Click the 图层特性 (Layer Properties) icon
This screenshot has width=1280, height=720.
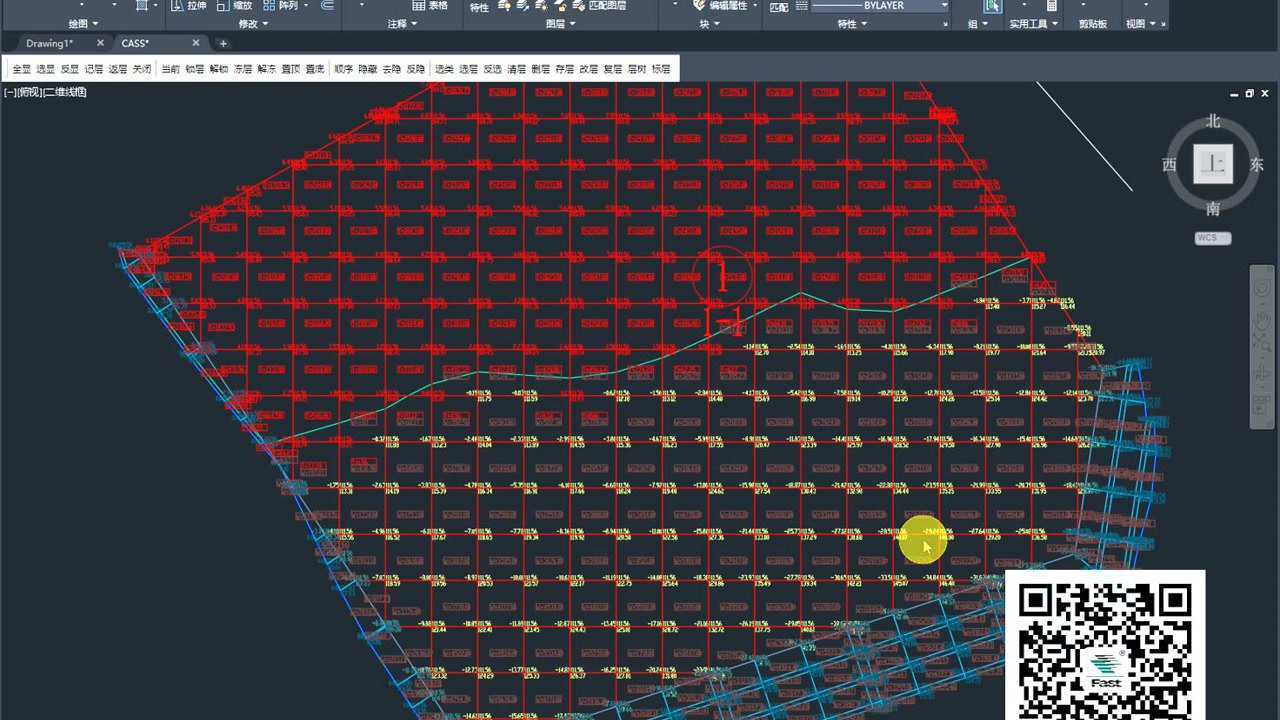(479, 7)
